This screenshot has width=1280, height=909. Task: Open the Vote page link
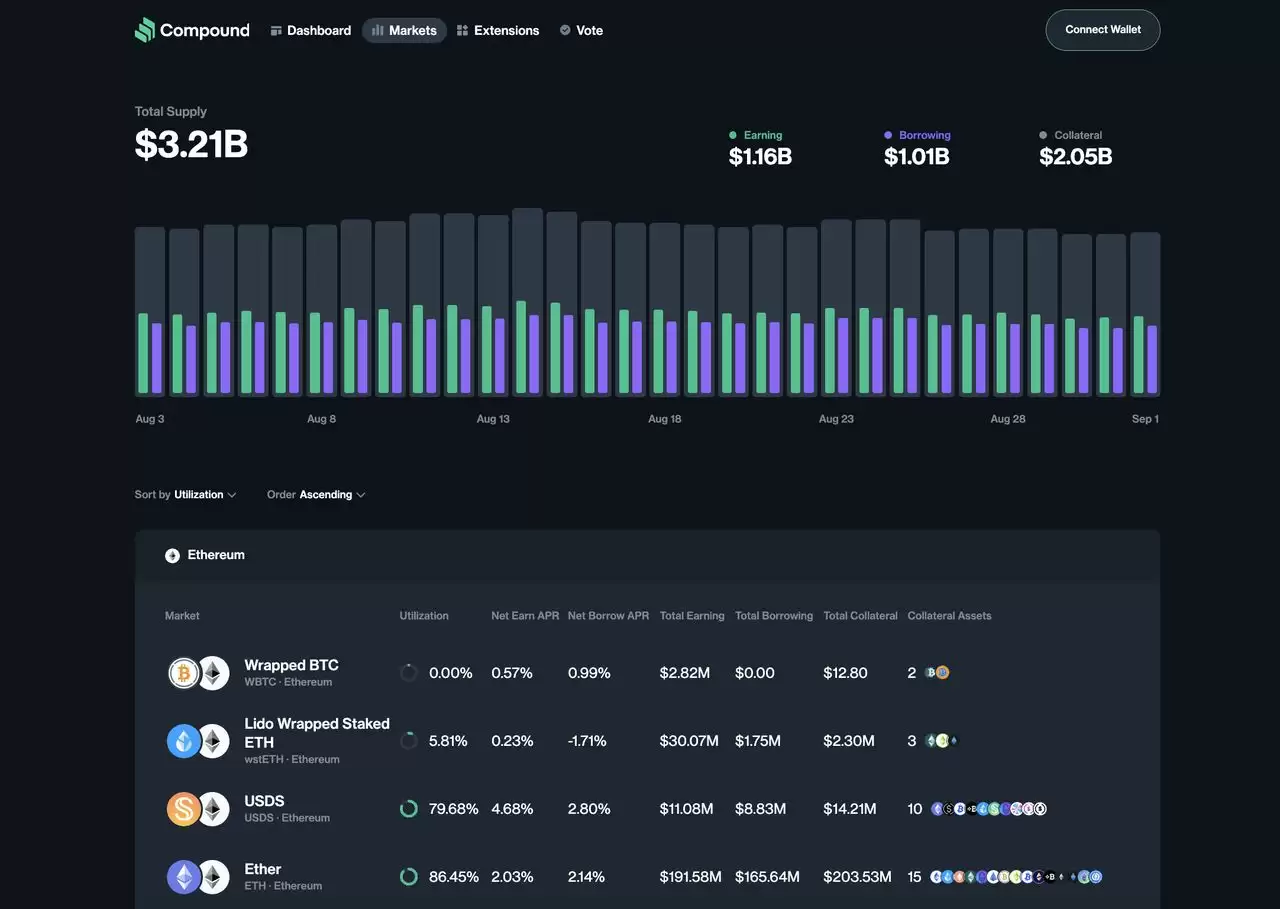pos(581,31)
